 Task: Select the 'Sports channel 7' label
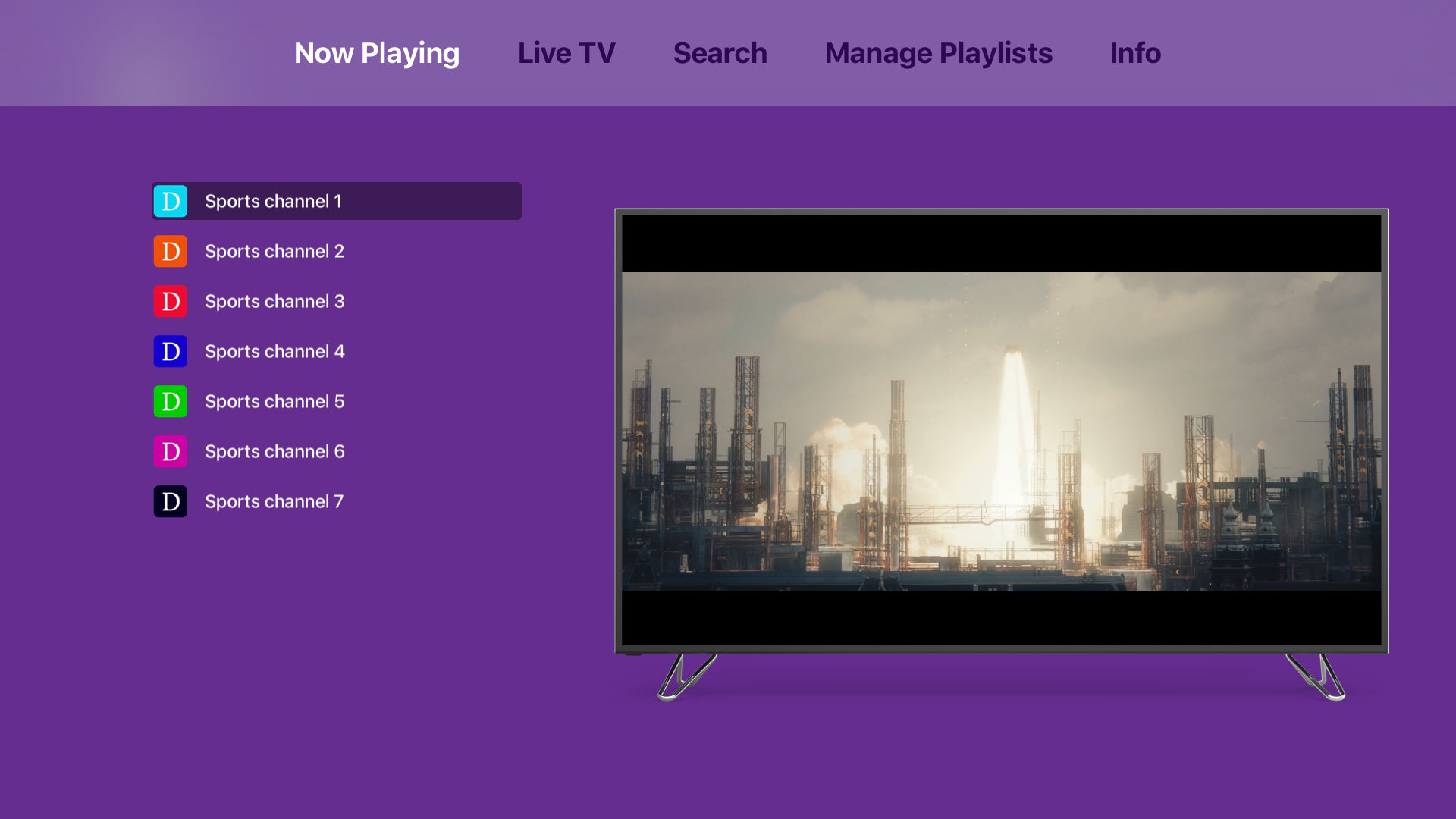pos(275,501)
